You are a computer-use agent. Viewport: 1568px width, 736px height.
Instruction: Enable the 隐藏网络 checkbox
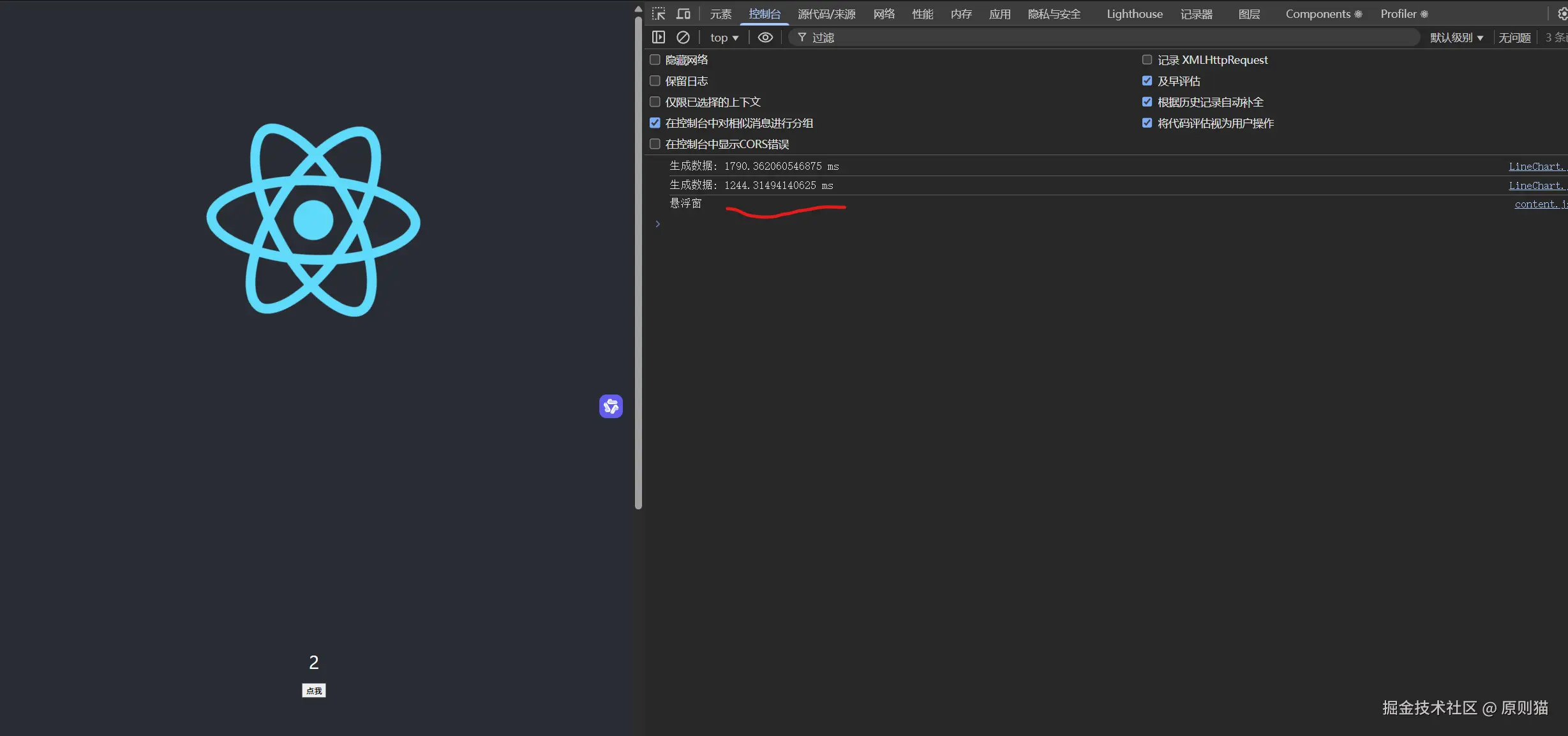point(655,60)
